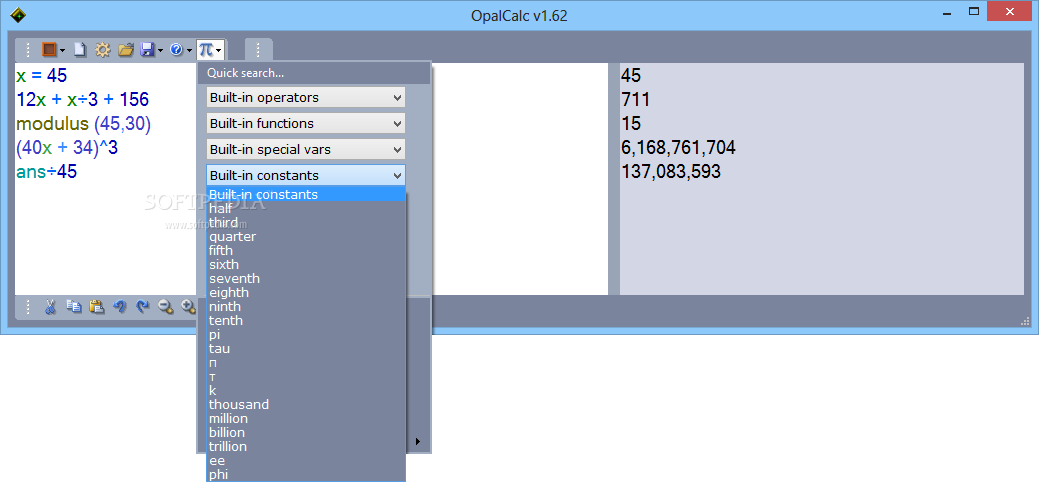Select highlighted 'Built-in constants' list entry
1039x482 pixels.
[x=306, y=194]
